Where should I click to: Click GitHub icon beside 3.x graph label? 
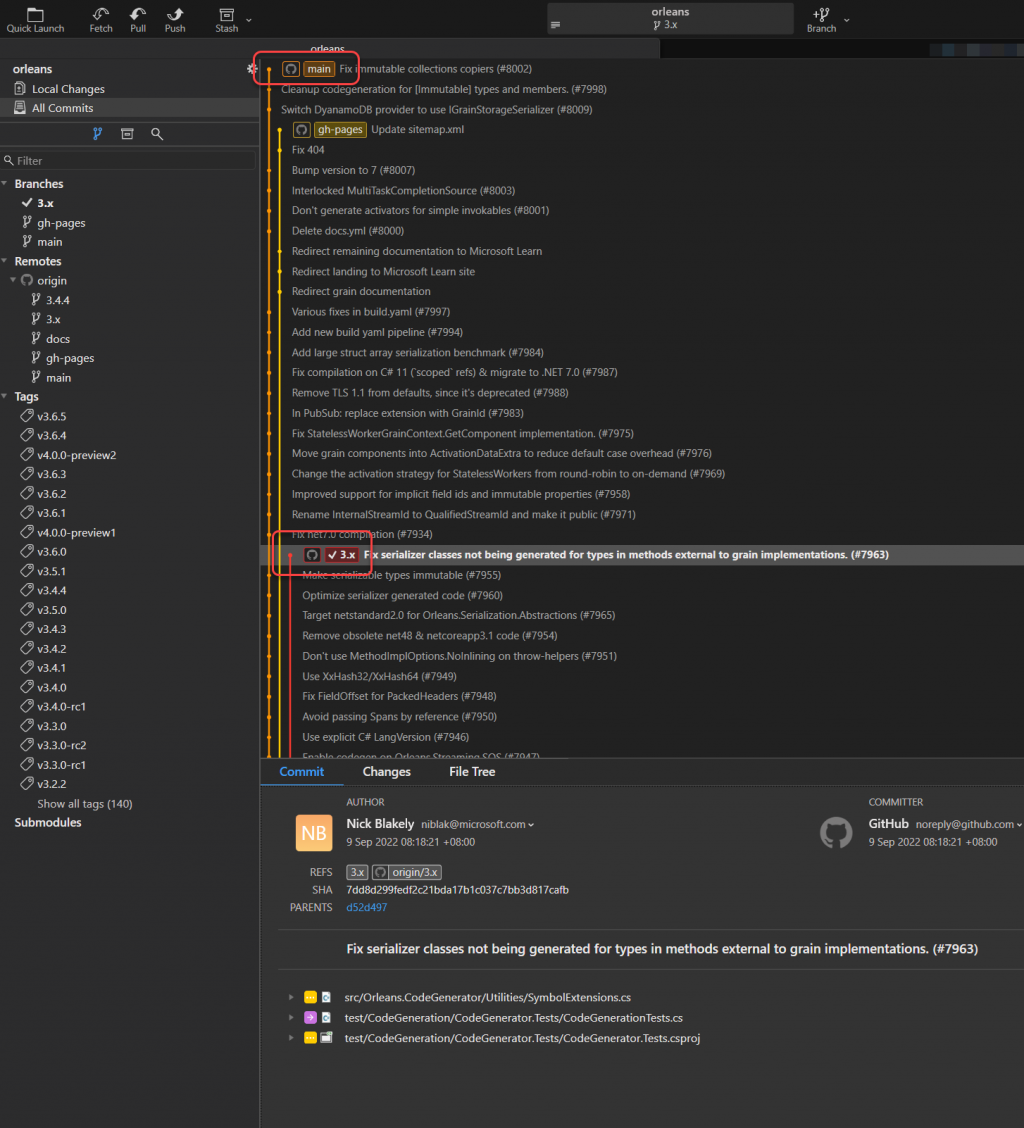point(312,555)
